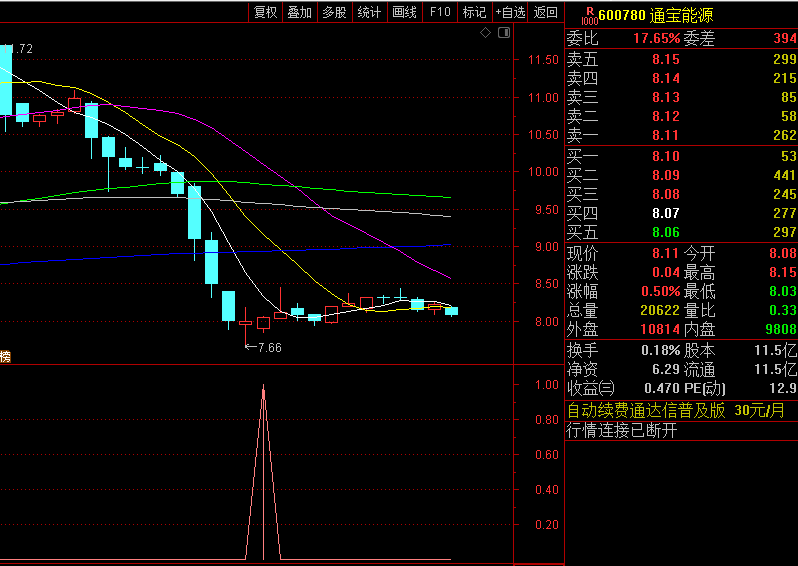
Task: Click the 最高 value 8.15
Action: click(x=783, y=272)
